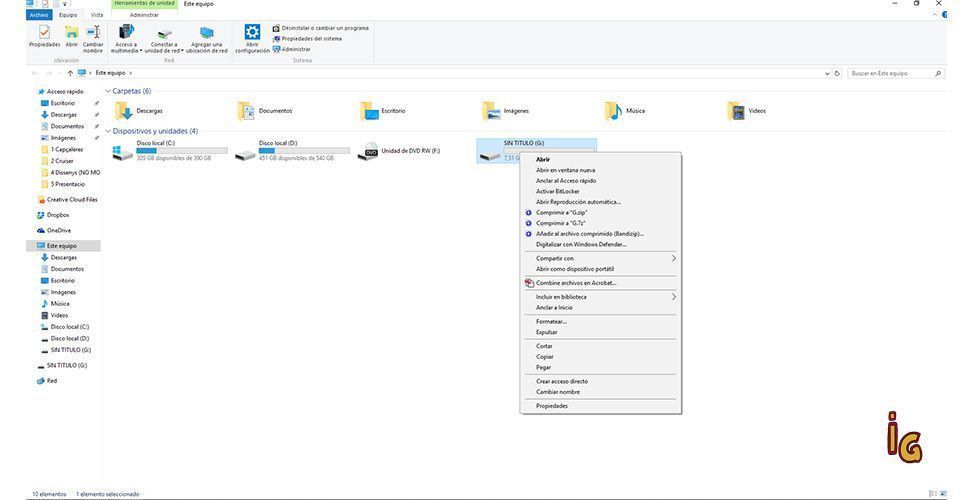This screenshot has width=975, height=500.
Task: Click the up-one-level arrow
Action: (x=70, y=73)
